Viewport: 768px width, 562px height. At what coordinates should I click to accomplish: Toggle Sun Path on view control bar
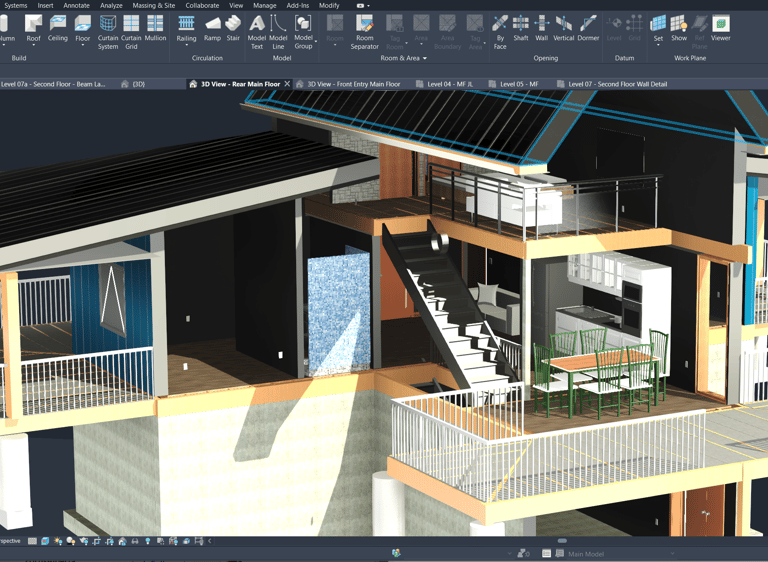(x=58, y=541)
